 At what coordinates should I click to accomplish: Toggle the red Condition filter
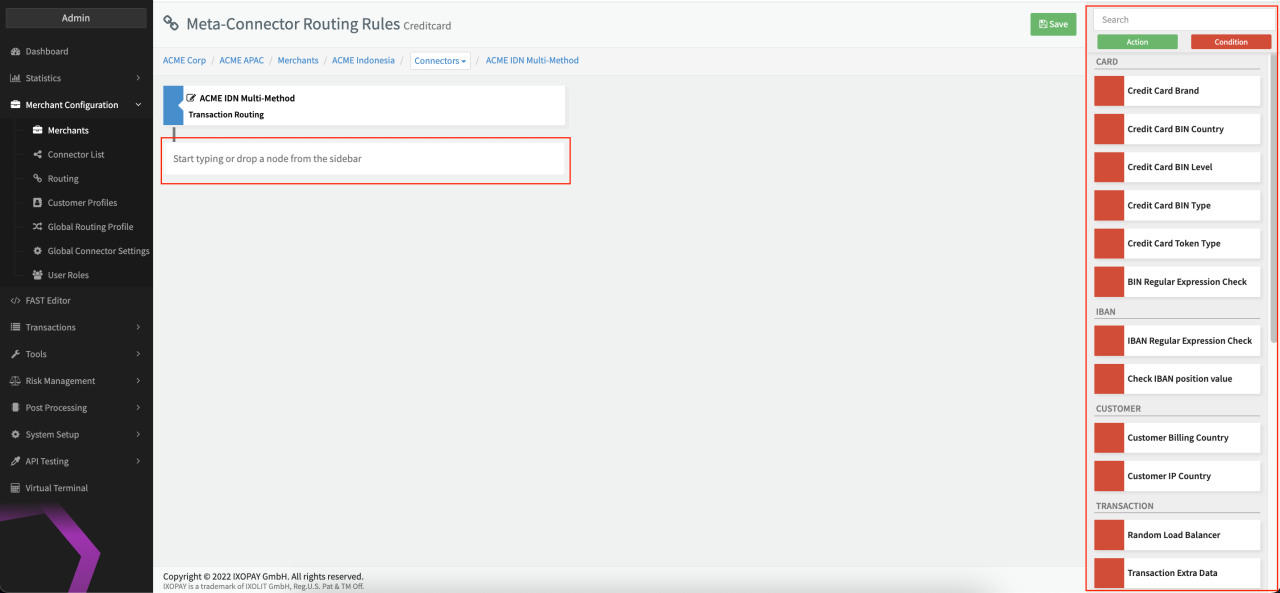pyautogui.click(x=1230, y=42)
